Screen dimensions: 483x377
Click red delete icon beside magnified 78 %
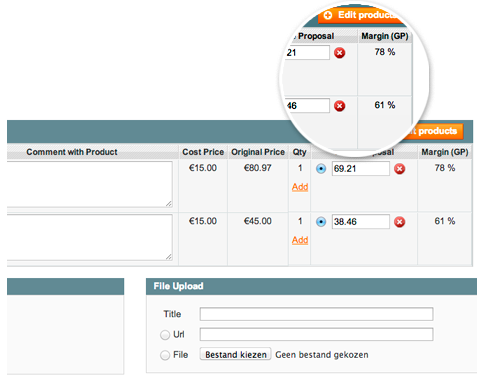pyautogui.click(x=339, y=53)
